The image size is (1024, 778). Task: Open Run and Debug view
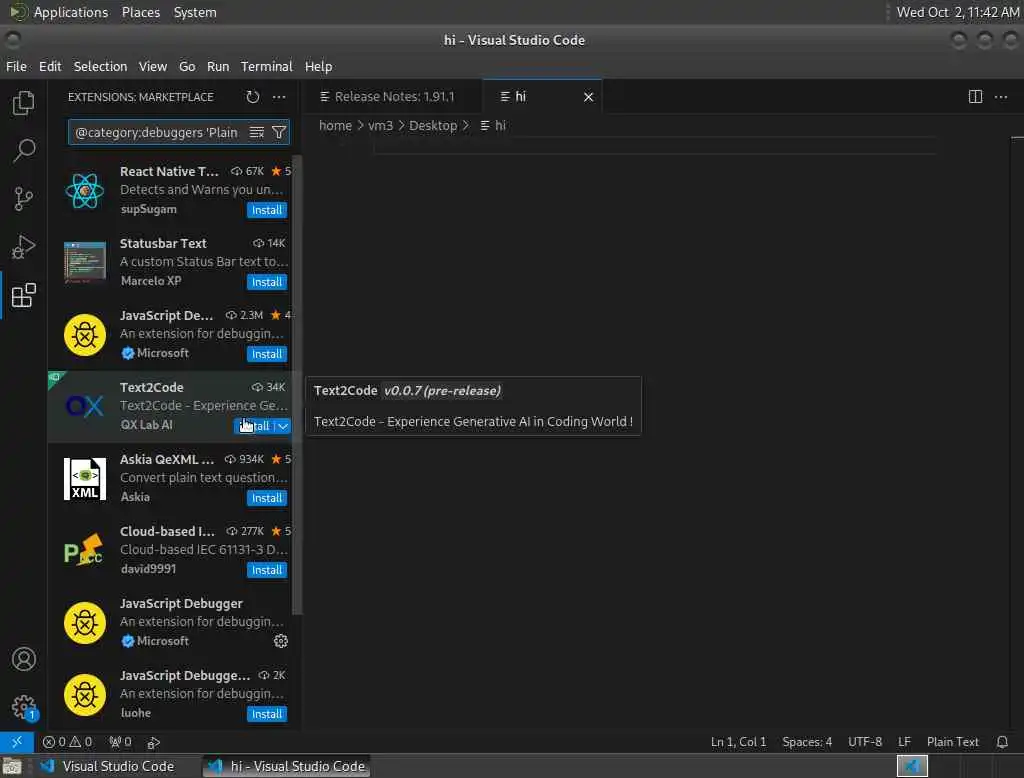(x=24, y=247)
